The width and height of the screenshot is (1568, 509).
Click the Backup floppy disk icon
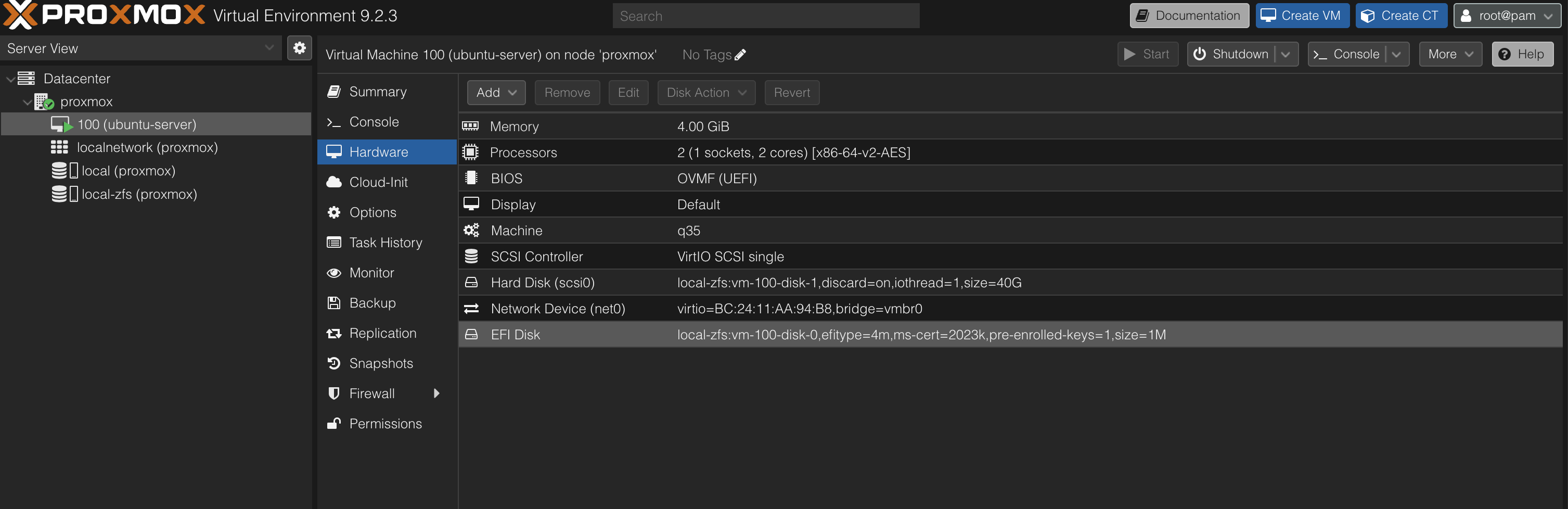tap(333, 302)
